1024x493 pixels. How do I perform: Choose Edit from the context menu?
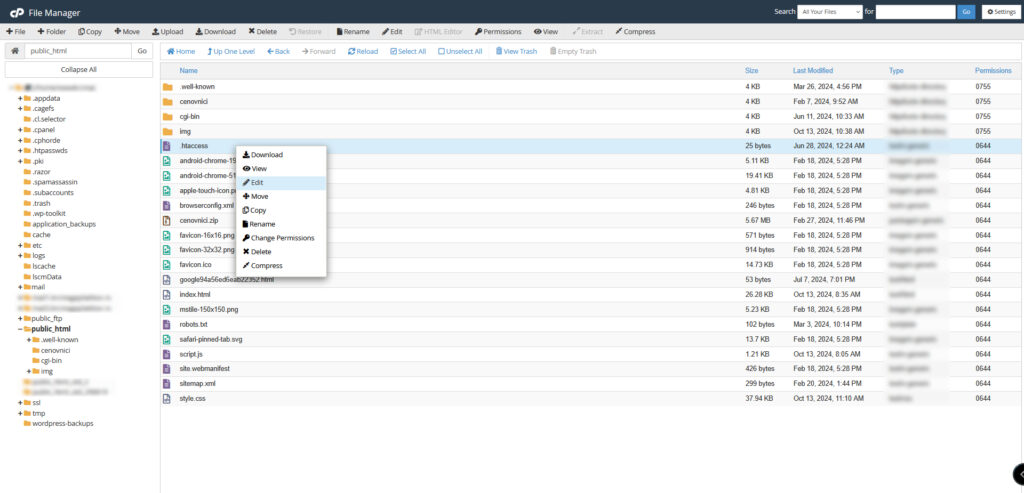[x=258, y=183]
